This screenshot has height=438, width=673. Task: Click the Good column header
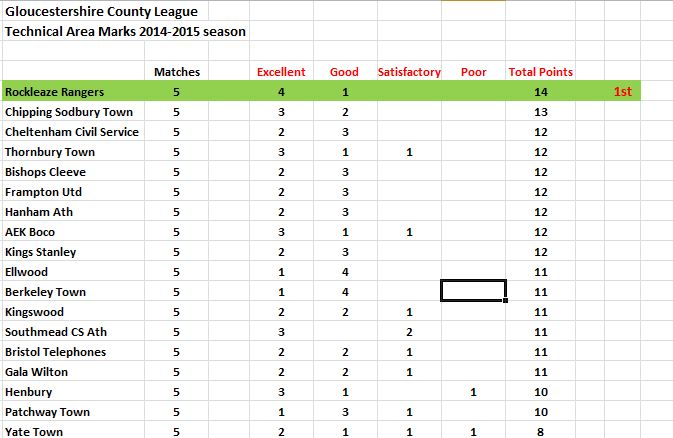345,72
